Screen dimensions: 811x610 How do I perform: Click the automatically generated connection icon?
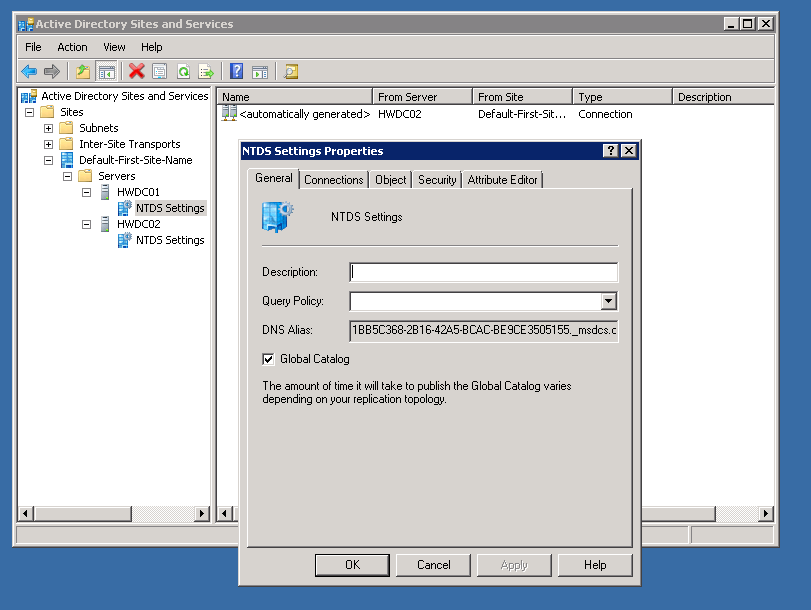229,113
